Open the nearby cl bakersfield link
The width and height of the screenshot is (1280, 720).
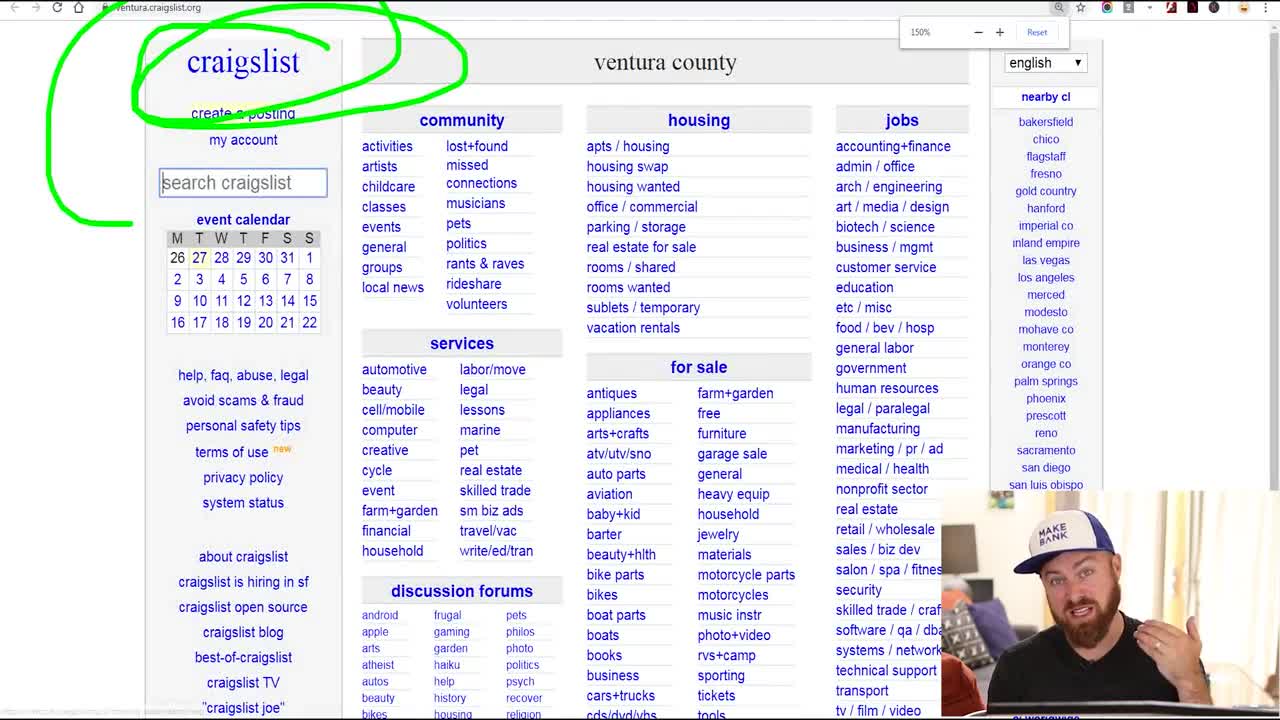pos(1046,122)
